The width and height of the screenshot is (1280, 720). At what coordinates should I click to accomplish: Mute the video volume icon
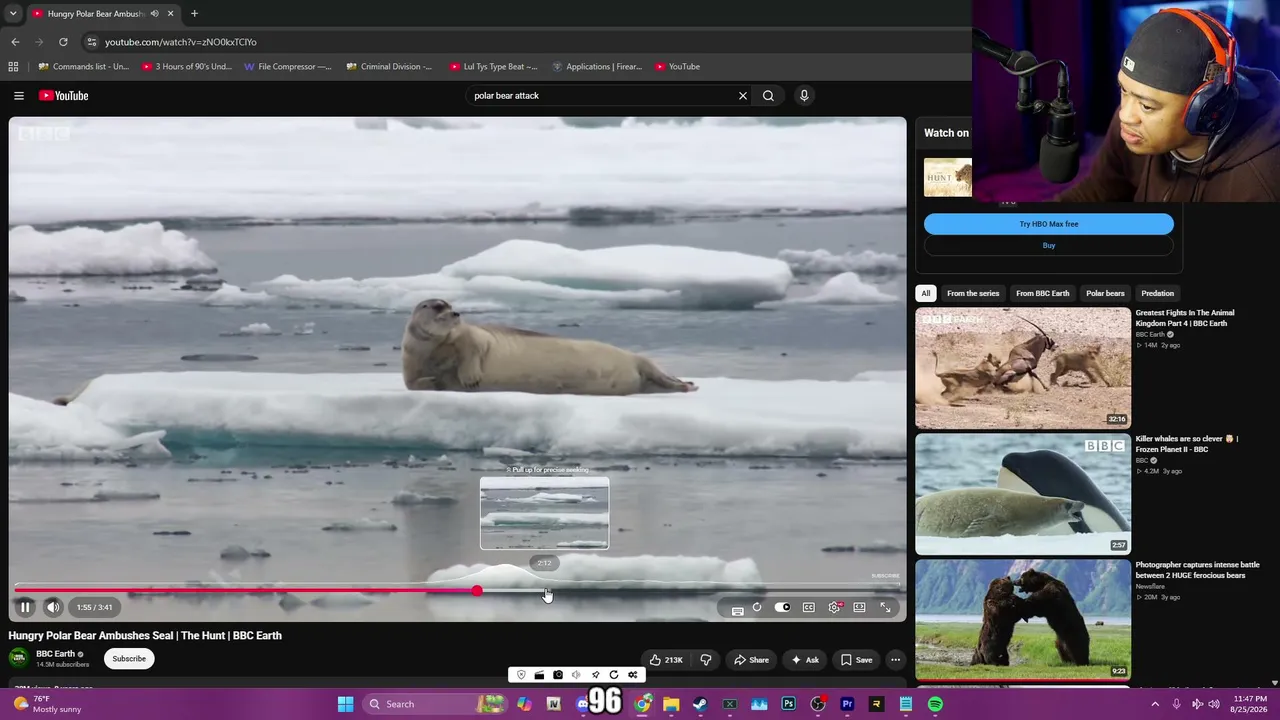(x=53, y=607)
